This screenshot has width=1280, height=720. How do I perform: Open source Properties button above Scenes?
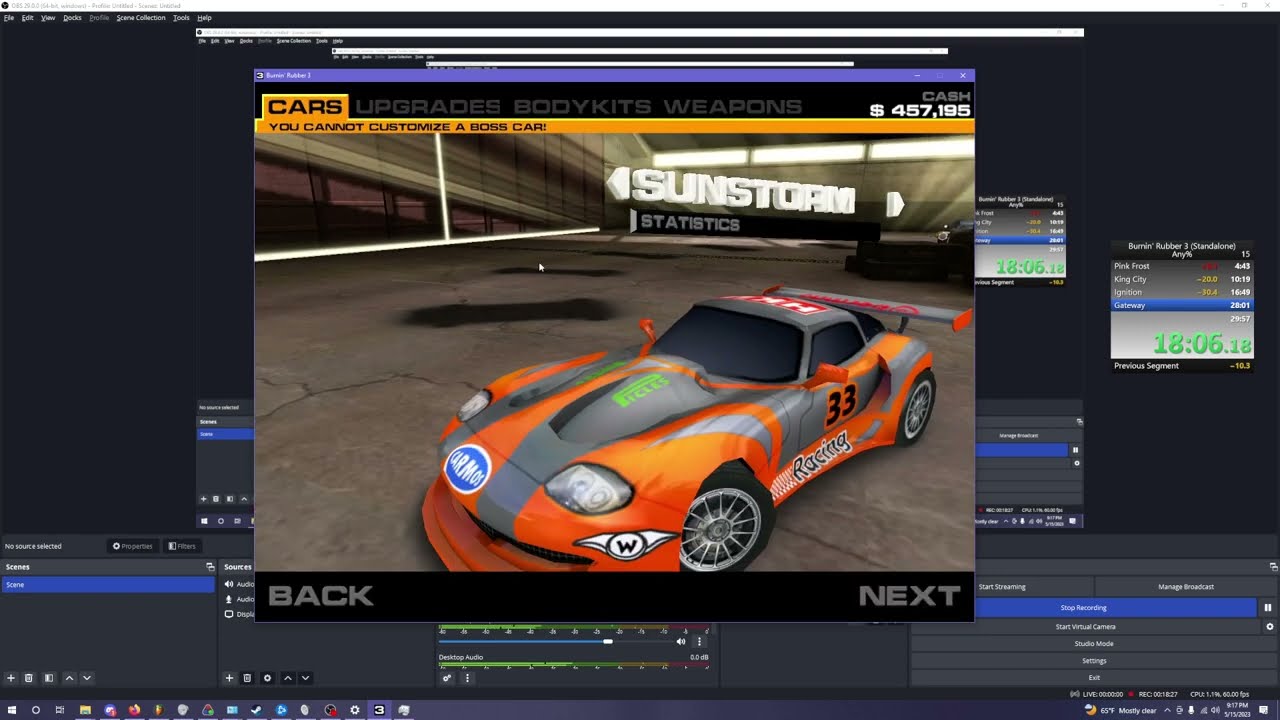pyautogui.click(x=132, y=546)
